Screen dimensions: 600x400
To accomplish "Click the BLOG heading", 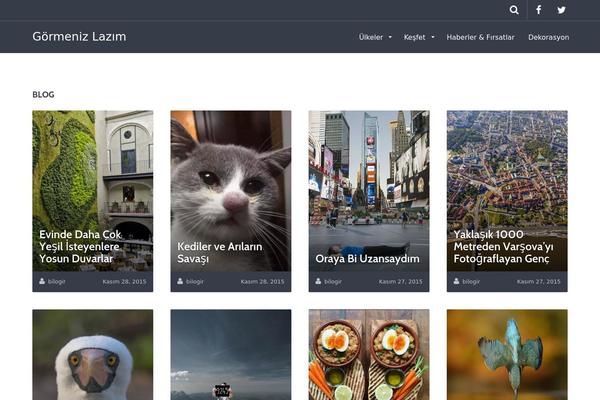I will point(43,95).
